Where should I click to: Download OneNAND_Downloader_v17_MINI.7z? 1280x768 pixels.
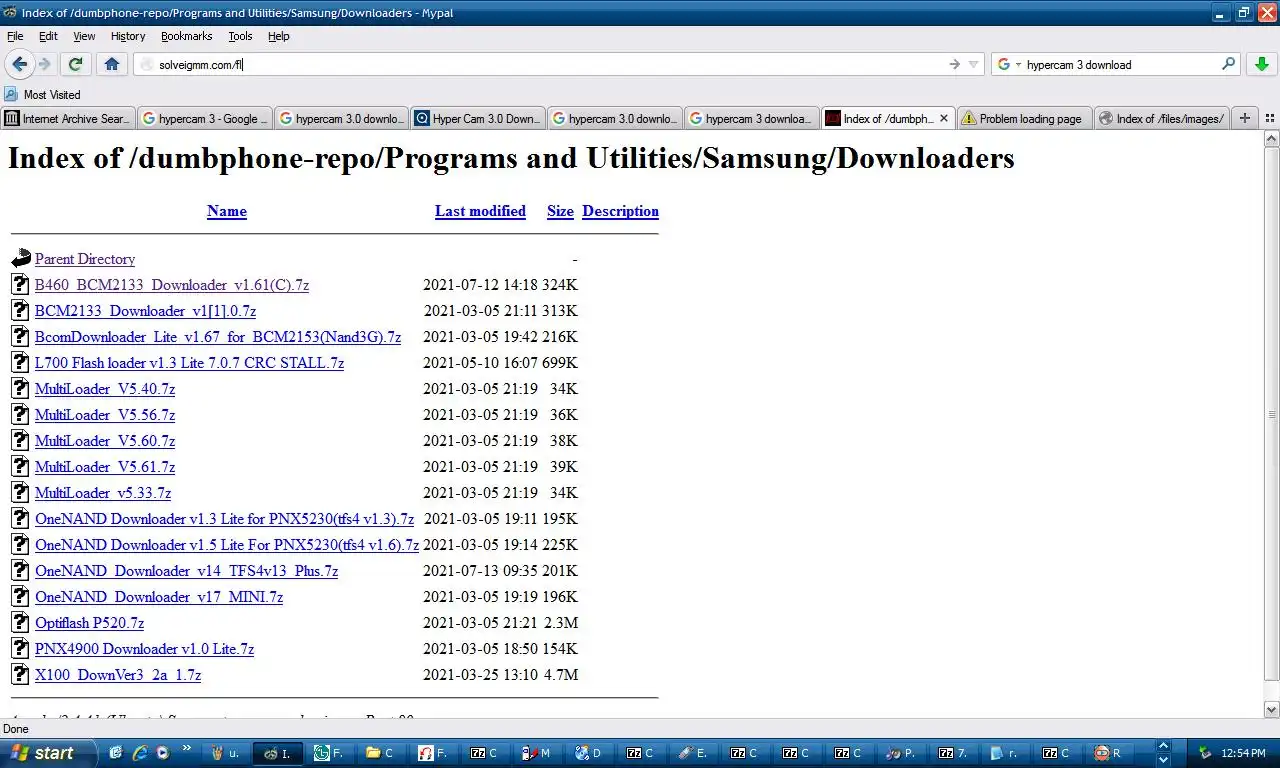159,597
